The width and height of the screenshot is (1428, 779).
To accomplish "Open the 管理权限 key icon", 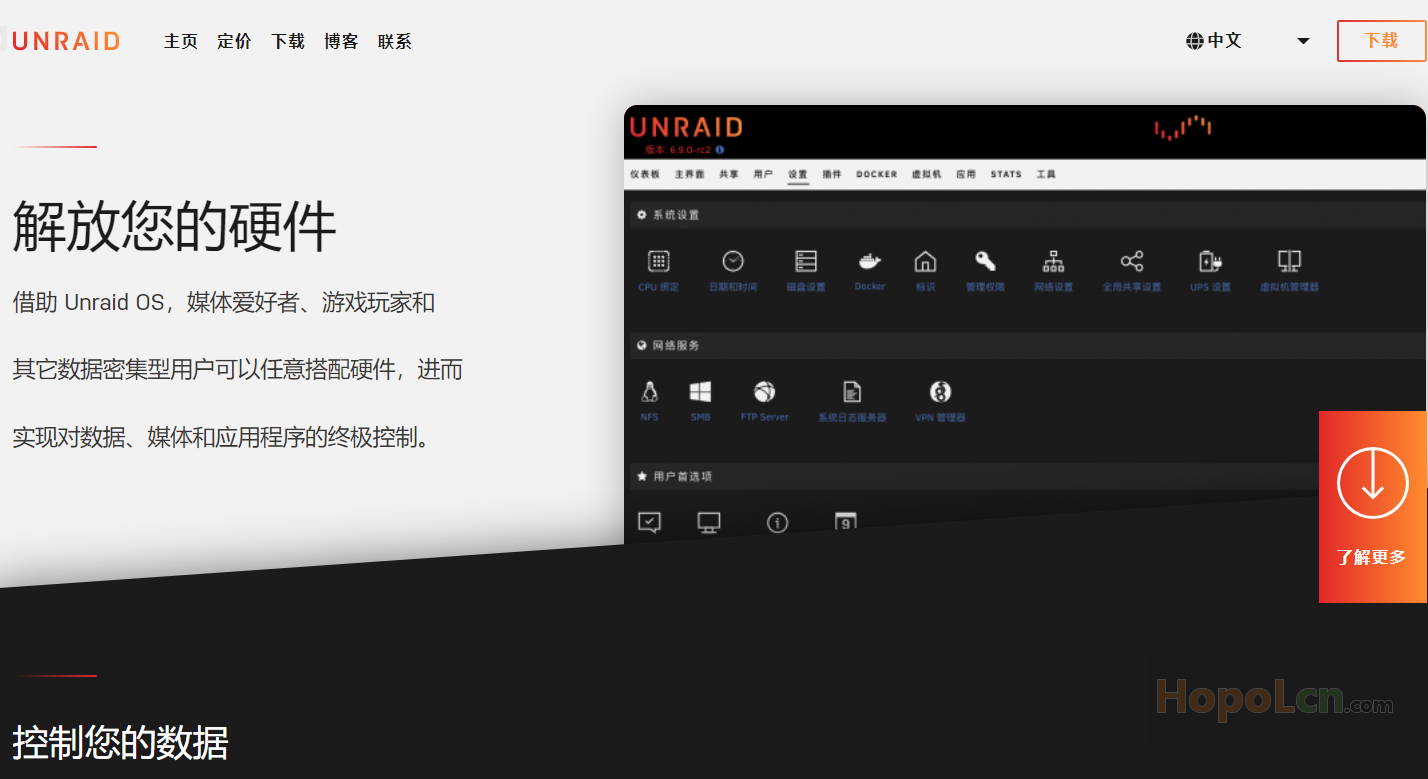I will (x=985, y=261).
